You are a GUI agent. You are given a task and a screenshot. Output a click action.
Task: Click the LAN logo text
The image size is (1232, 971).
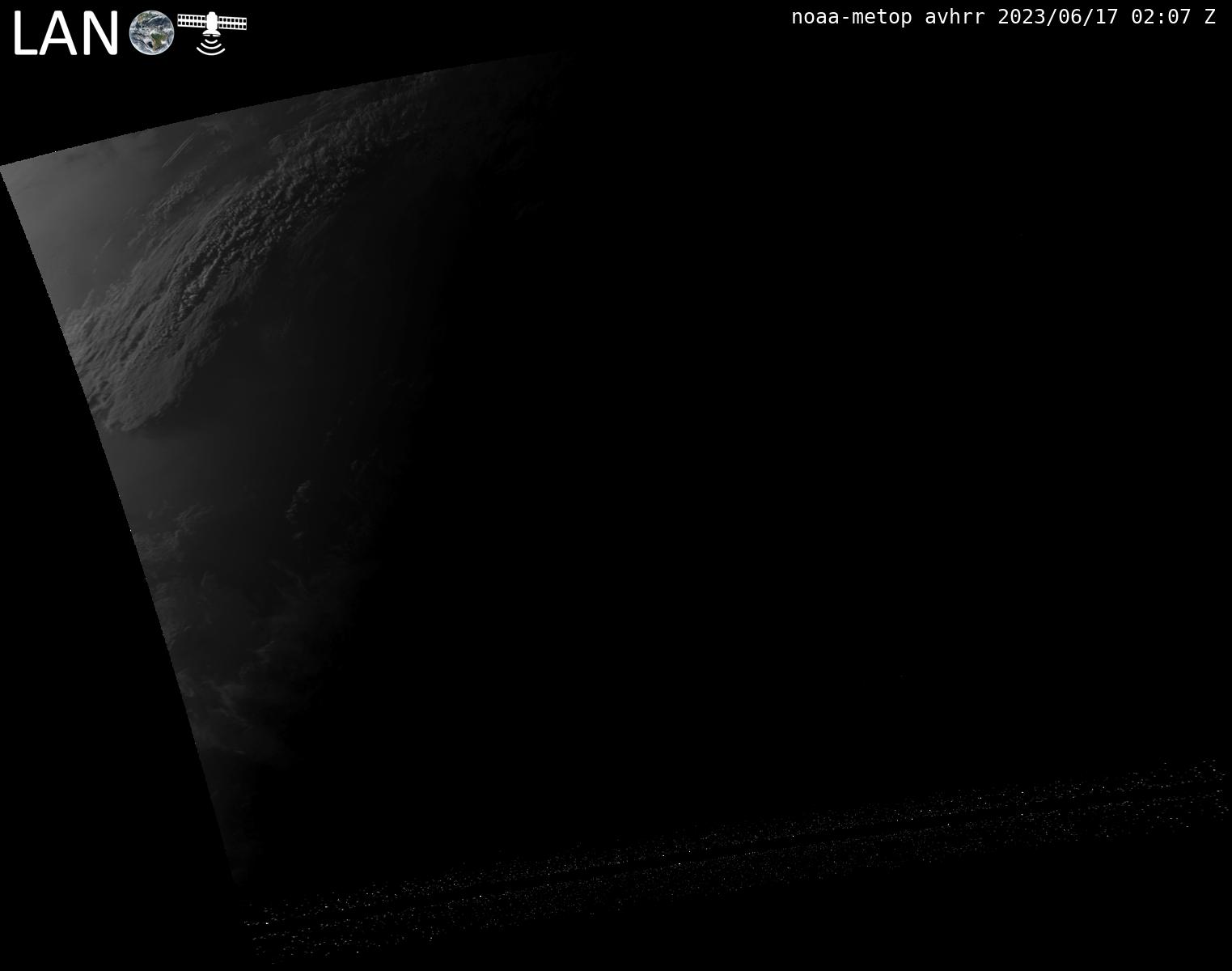(x=66, y=35)
